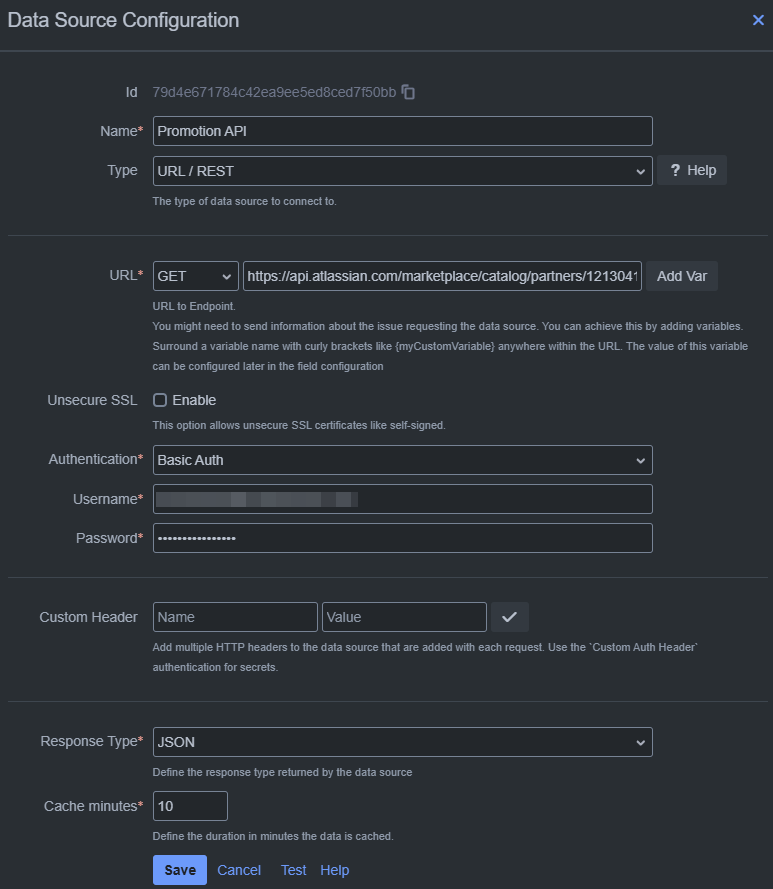The image size is (773, 889).
Task: Click the Cache minutes field
Action: (190, 806)
